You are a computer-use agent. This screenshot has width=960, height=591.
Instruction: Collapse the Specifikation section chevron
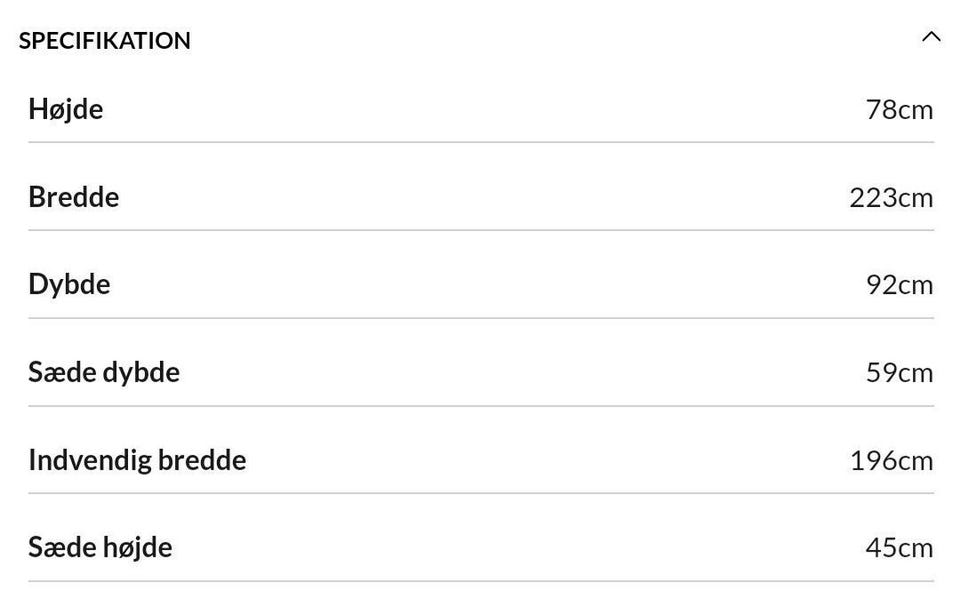point(931,38)
